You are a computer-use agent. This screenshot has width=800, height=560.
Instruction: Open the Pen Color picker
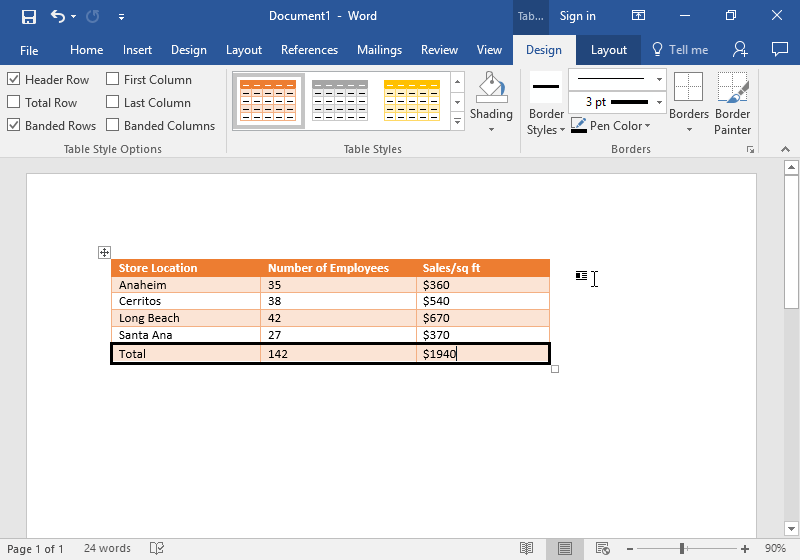(x=610, y=125)
